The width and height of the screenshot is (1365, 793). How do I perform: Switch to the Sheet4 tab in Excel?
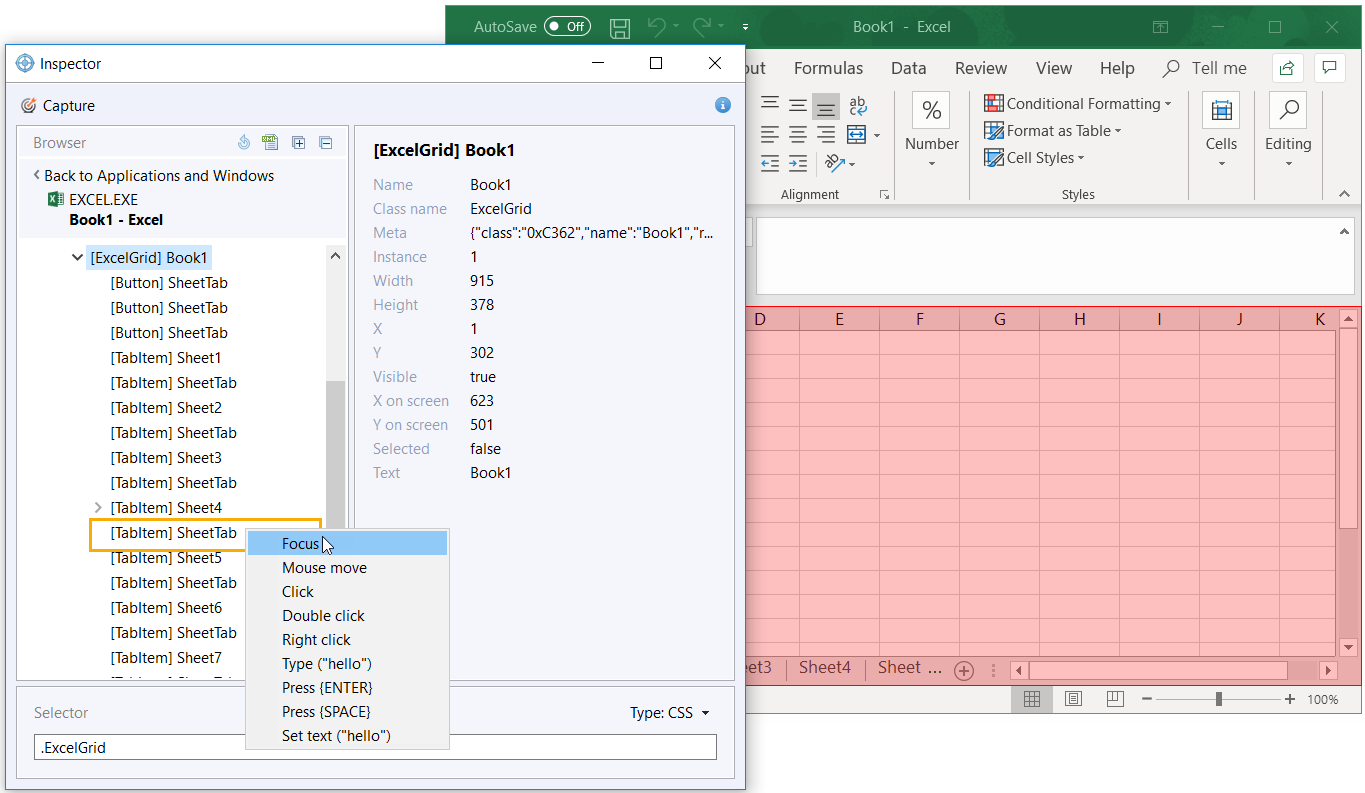[825, 668]
